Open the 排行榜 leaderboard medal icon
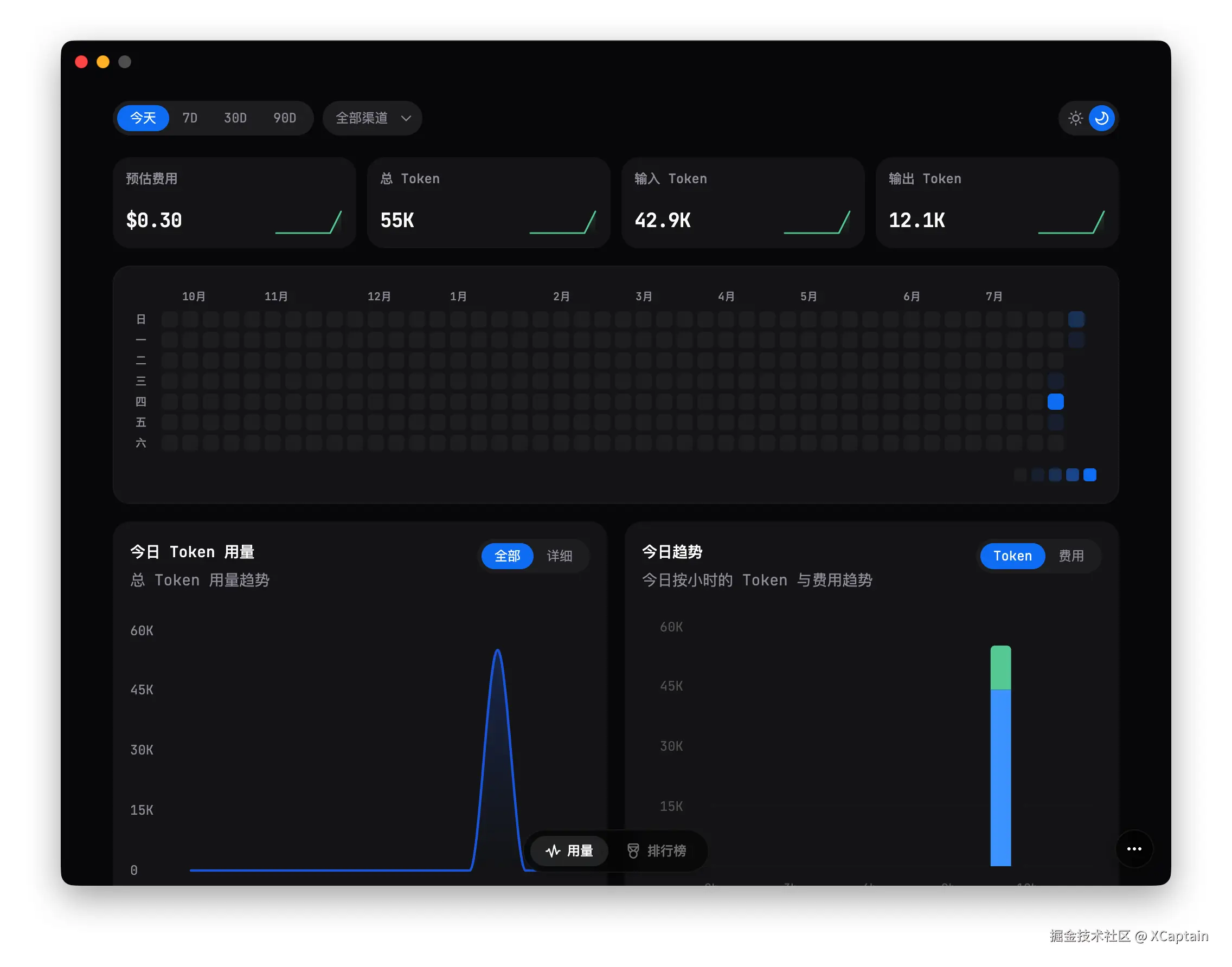The image size is (1232, 967). [633, 850]
